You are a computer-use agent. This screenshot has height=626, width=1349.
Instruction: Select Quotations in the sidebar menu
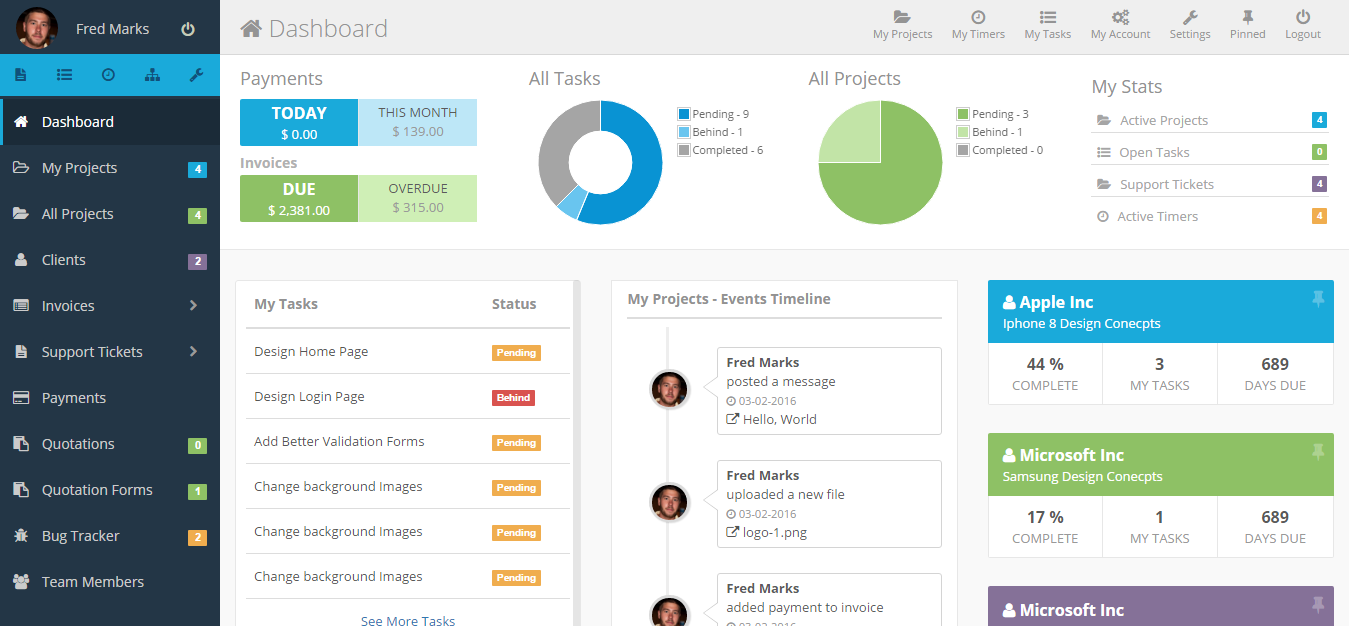(110, 444)
